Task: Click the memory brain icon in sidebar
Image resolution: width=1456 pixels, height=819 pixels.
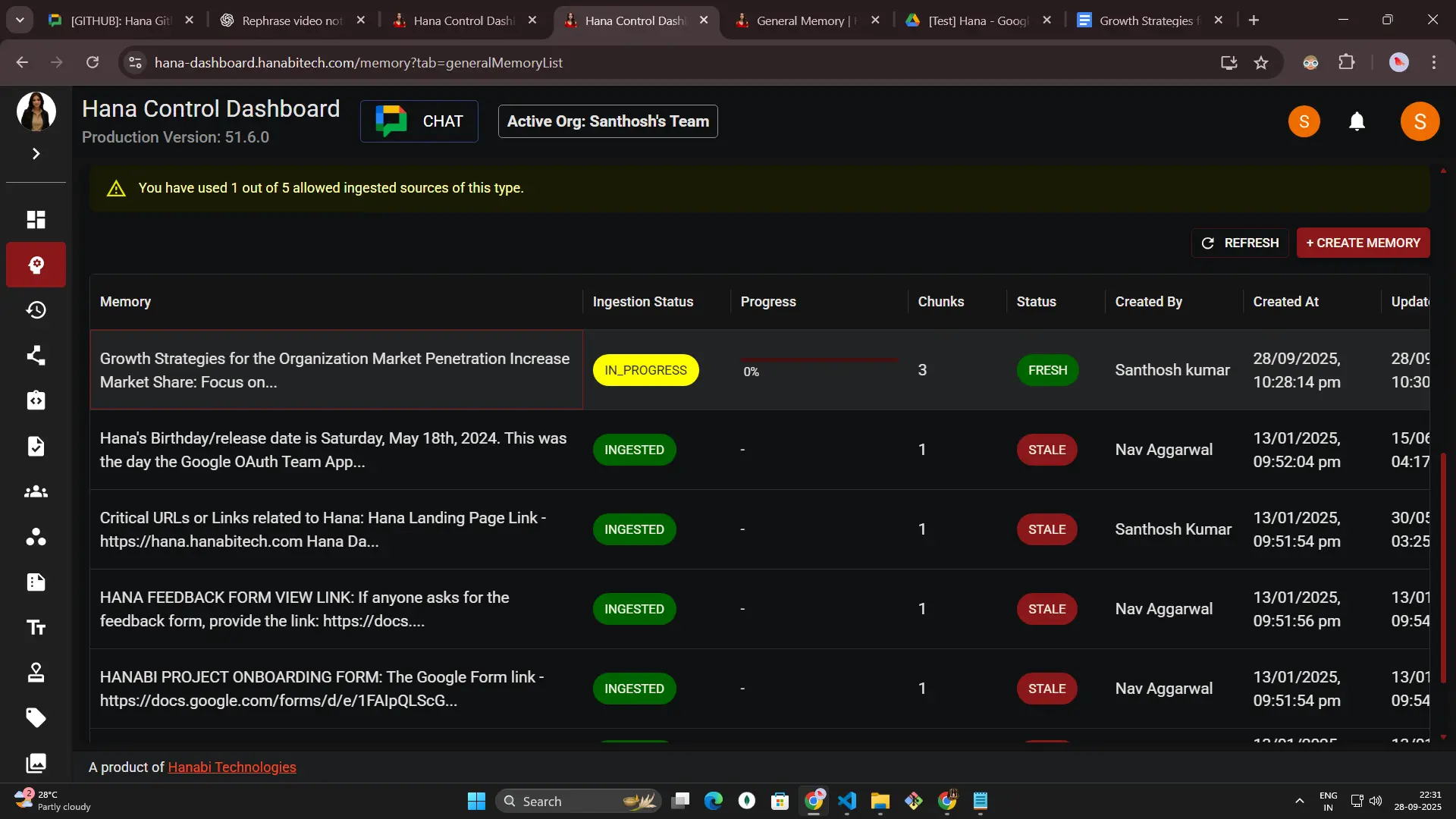Action: point(36,265)
